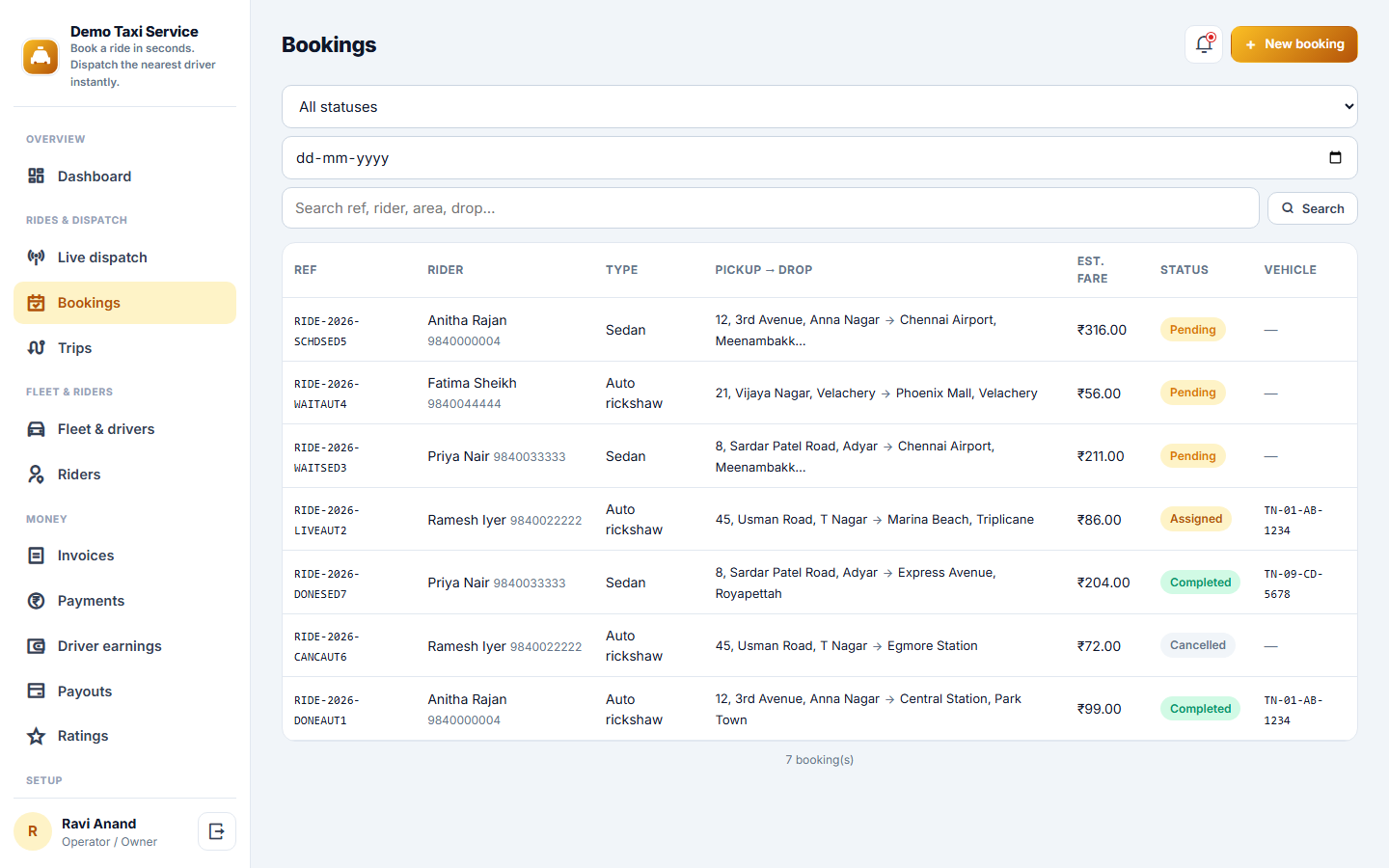
Task: Click the Driver earnings wallet icon
Action: (x=37, y=645)
